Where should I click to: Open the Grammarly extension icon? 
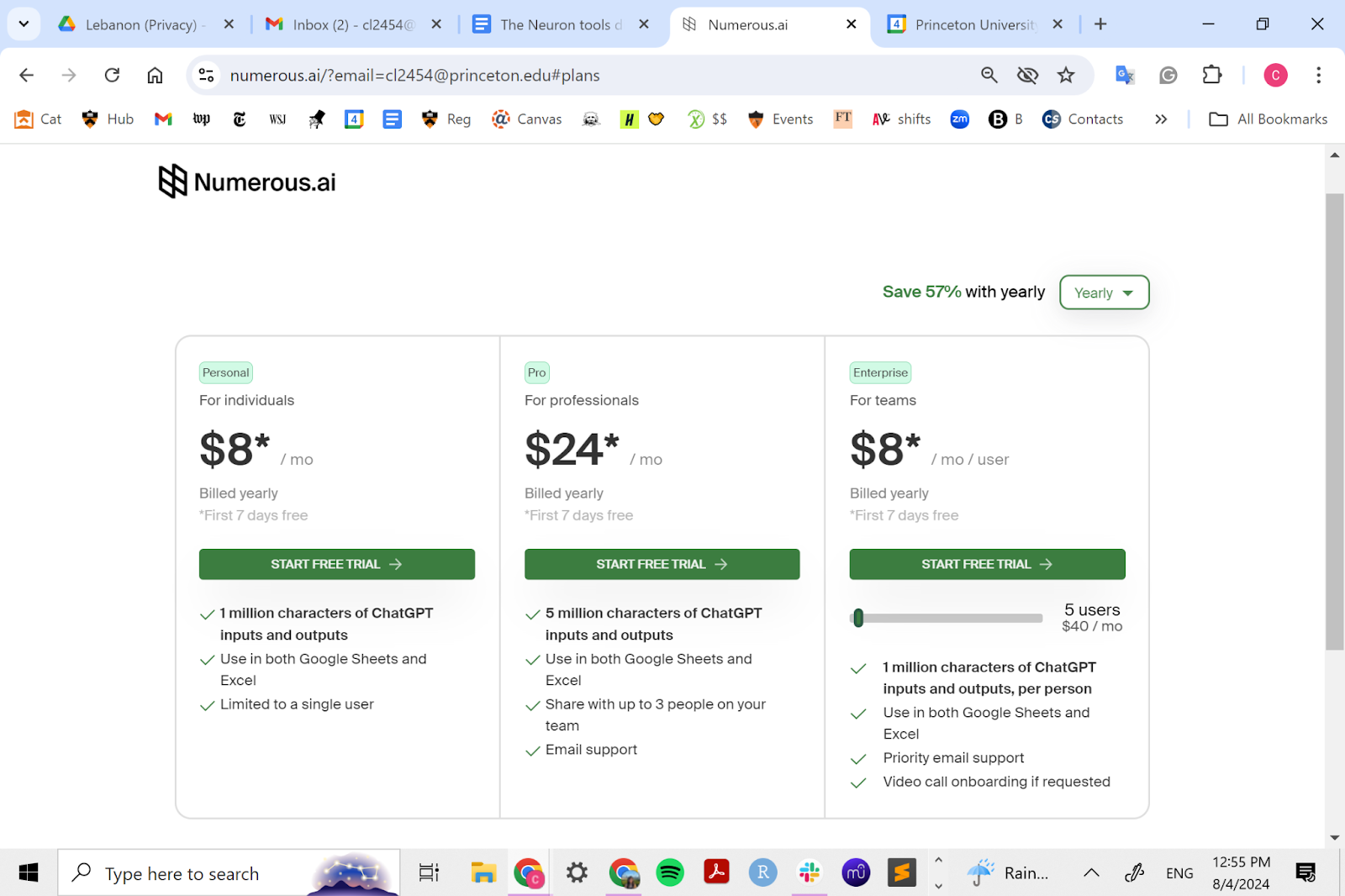[1168, 76]
